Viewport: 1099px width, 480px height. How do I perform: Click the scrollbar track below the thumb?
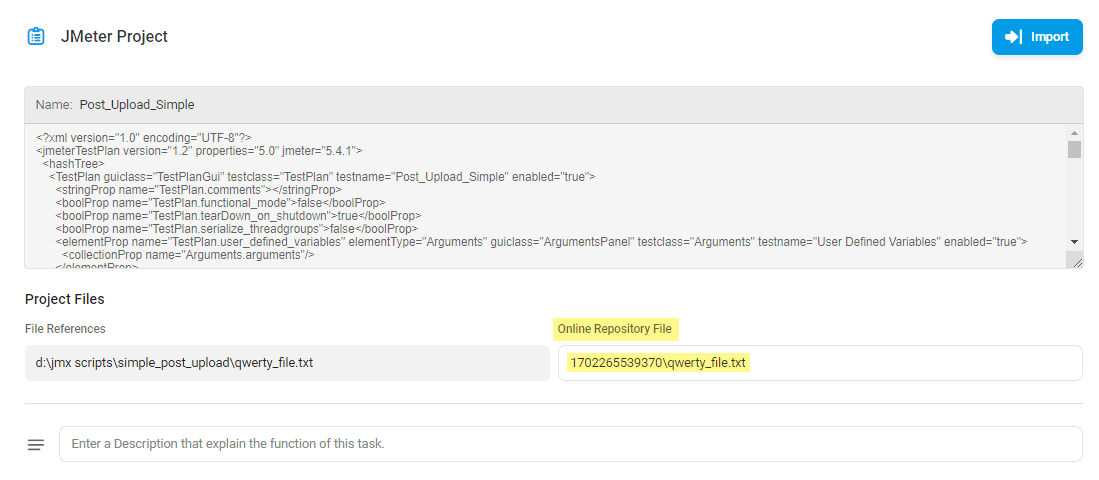(1074, 196)
